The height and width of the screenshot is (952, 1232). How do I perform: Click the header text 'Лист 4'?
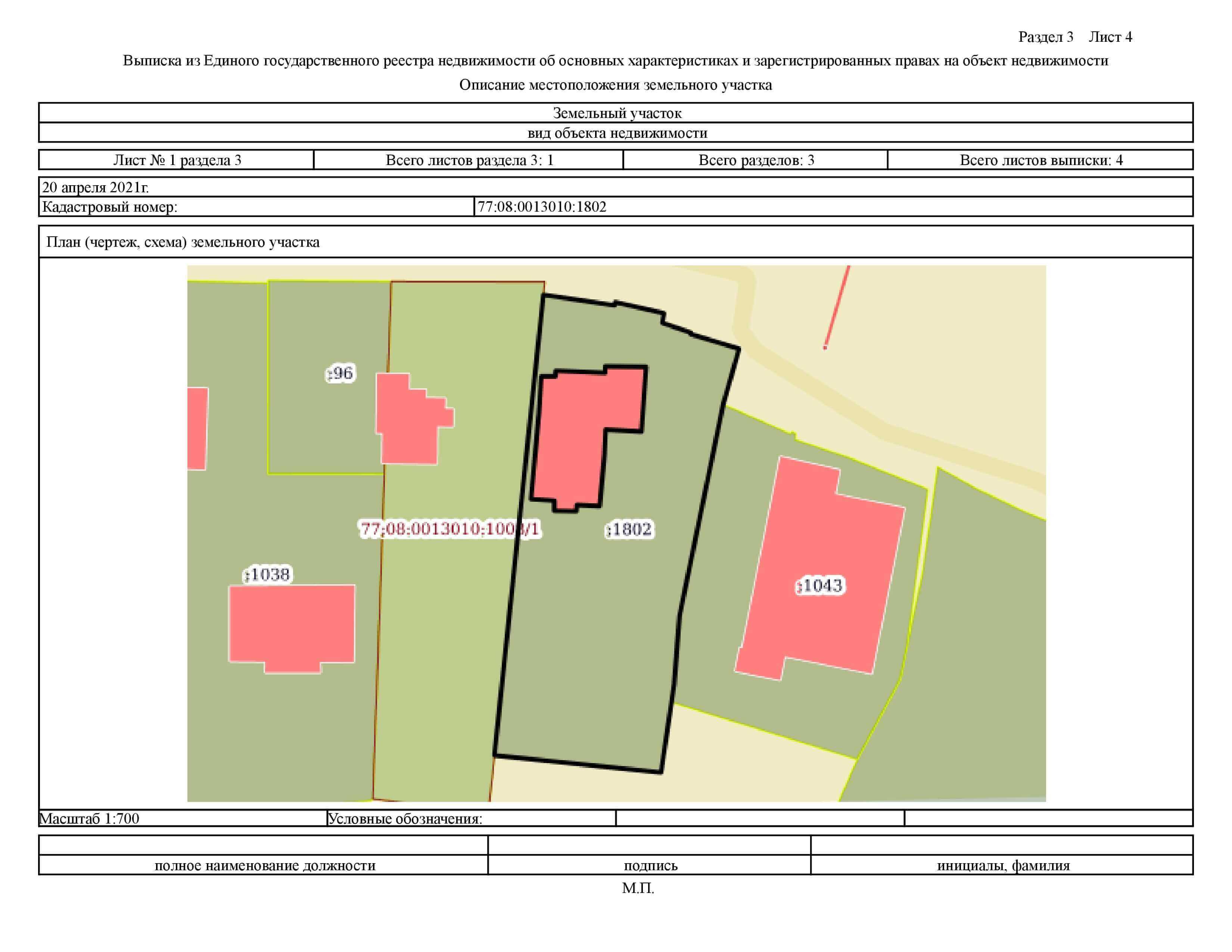[x=1110, y=37]
